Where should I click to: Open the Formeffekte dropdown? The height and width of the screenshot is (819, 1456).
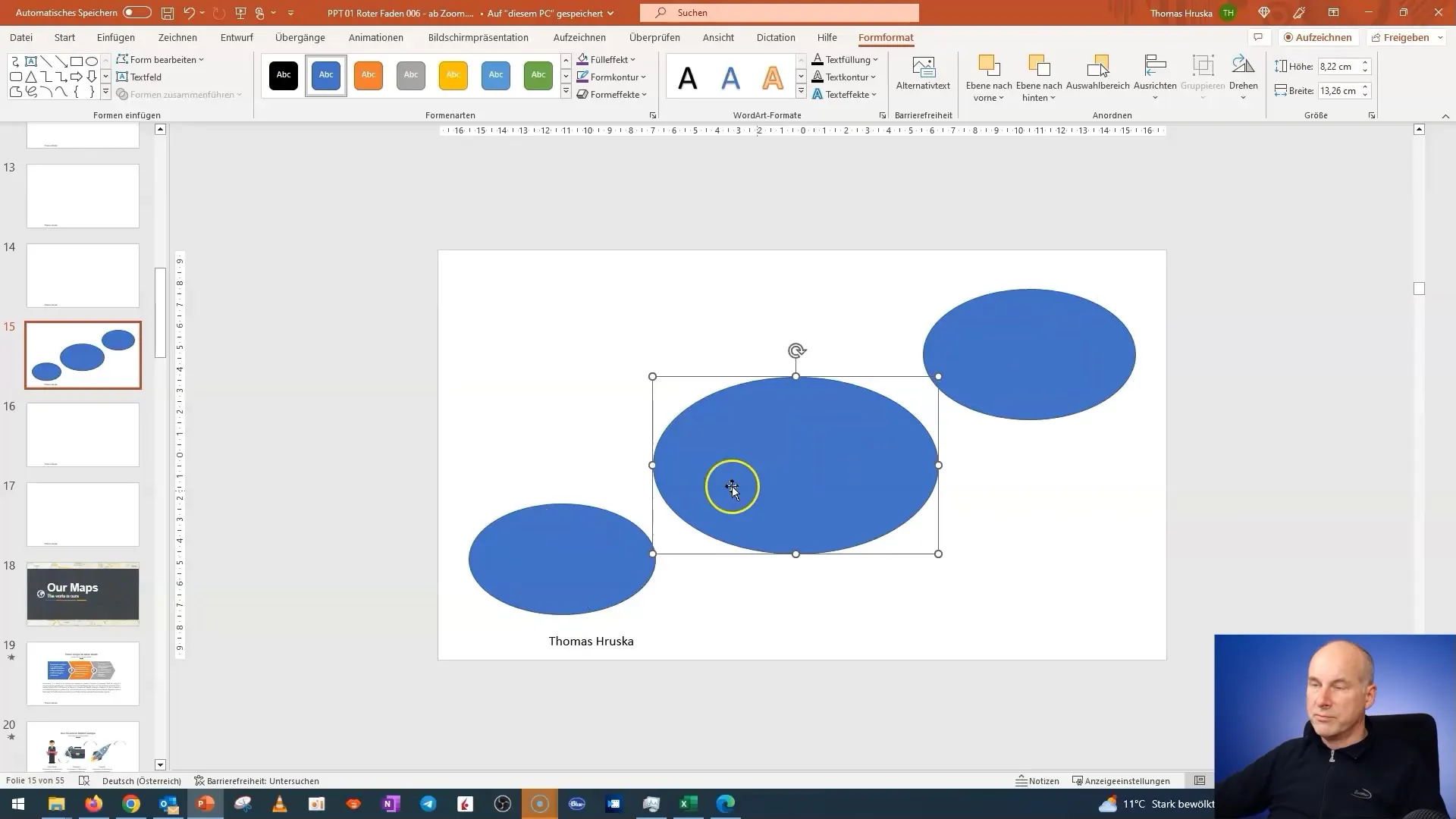(612, 94)
